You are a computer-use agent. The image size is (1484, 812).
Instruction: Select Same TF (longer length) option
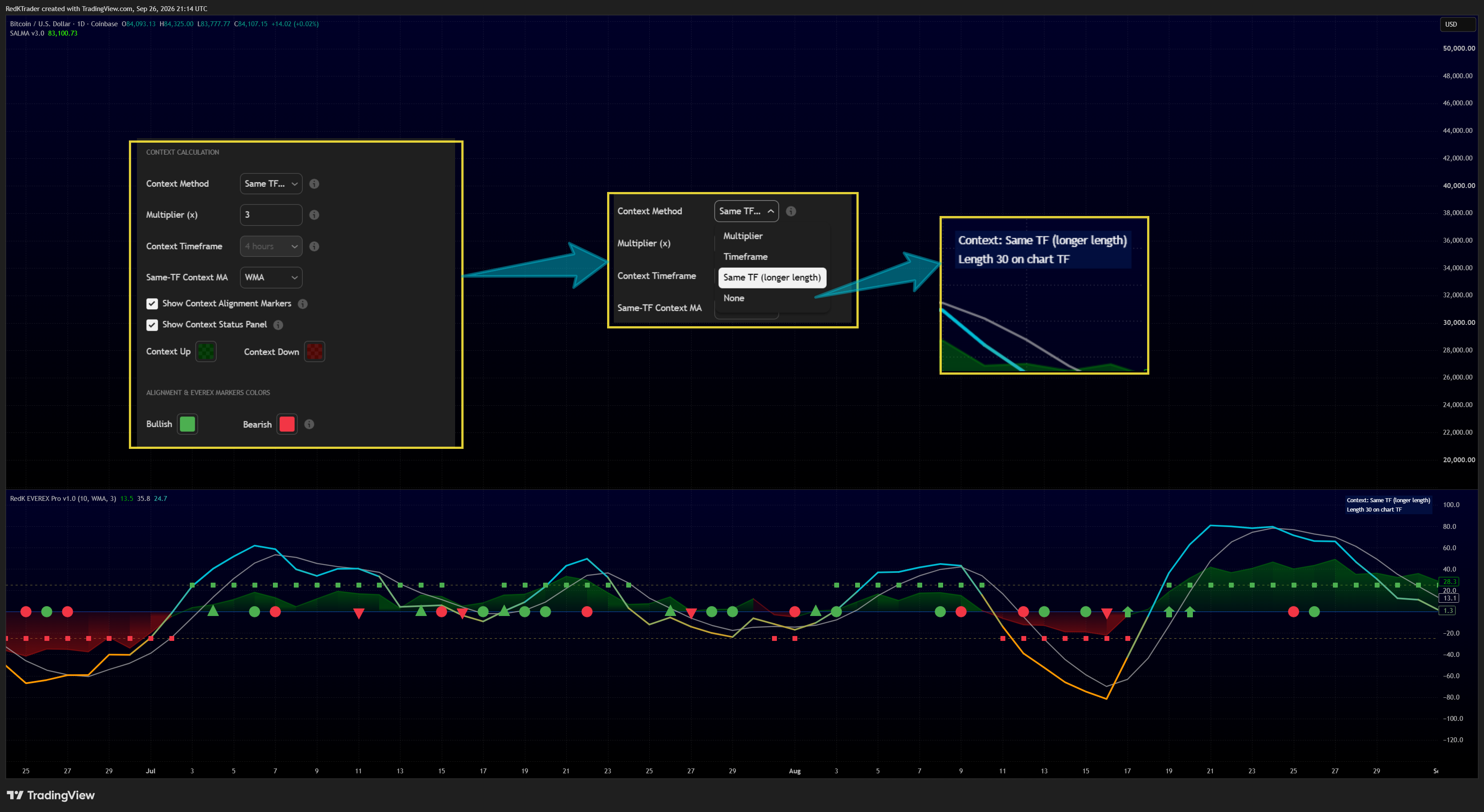[772, 278]
